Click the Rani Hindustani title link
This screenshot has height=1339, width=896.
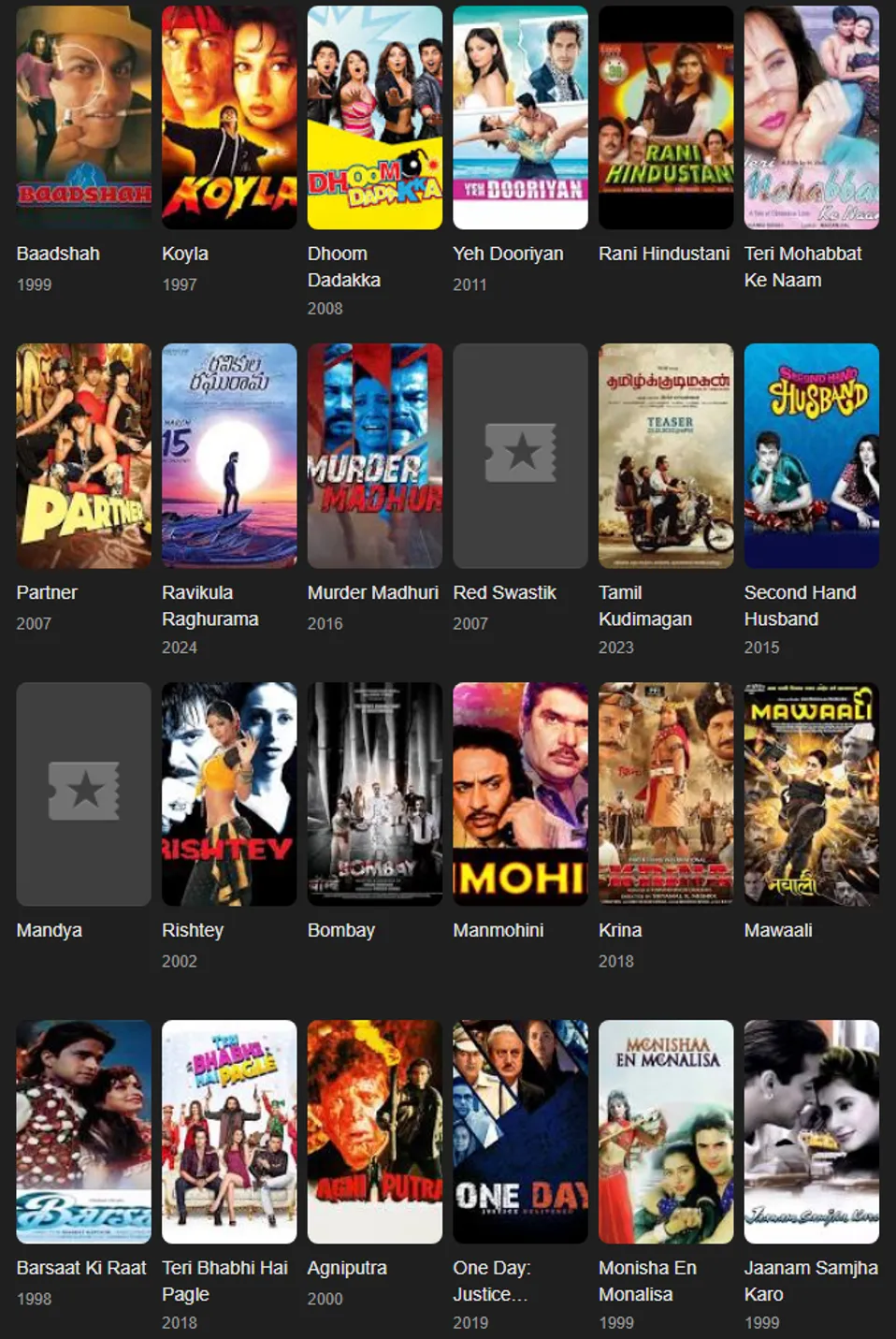664,254
